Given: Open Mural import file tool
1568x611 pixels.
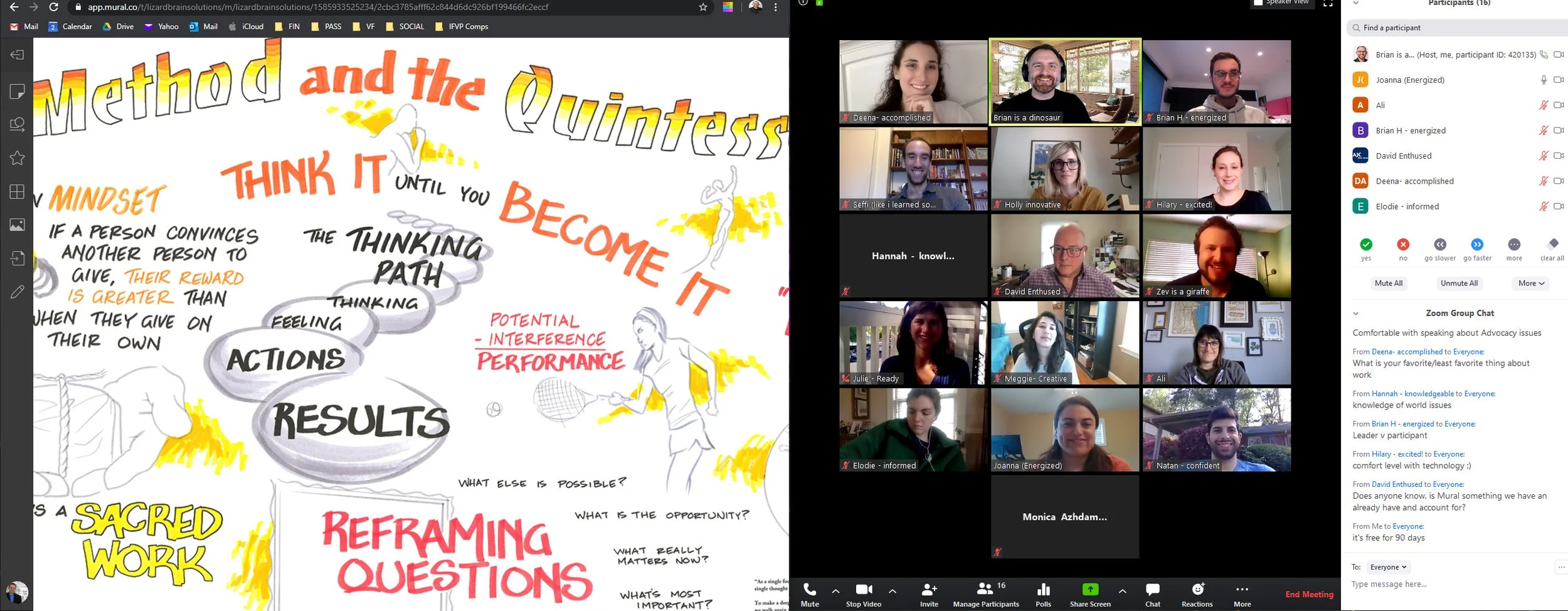Looking at the screenshot, I should coord(17,258).
